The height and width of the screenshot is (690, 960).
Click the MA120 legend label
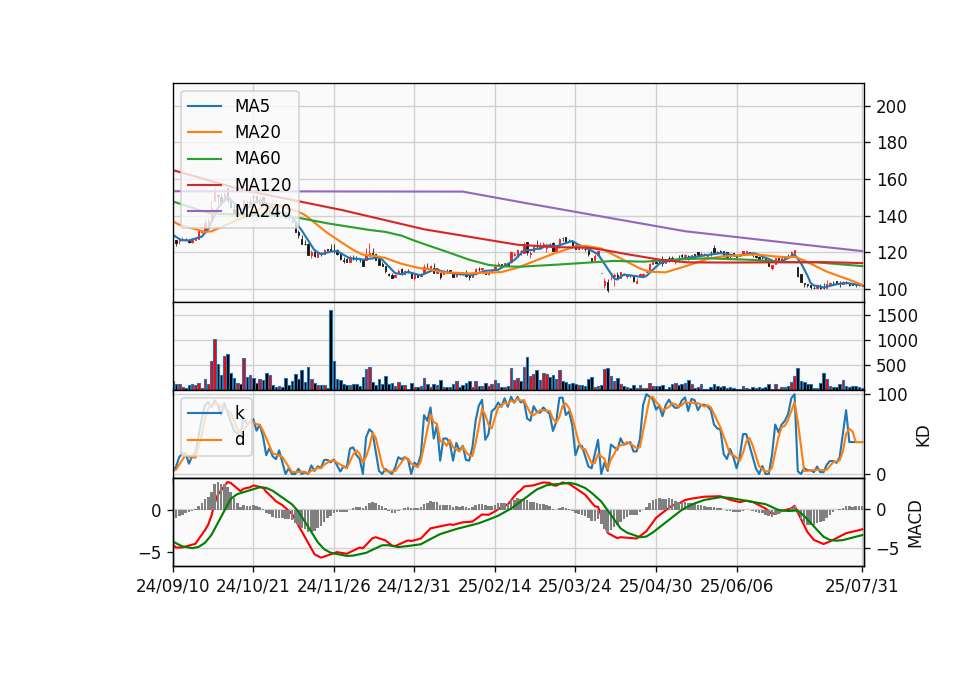263,185
